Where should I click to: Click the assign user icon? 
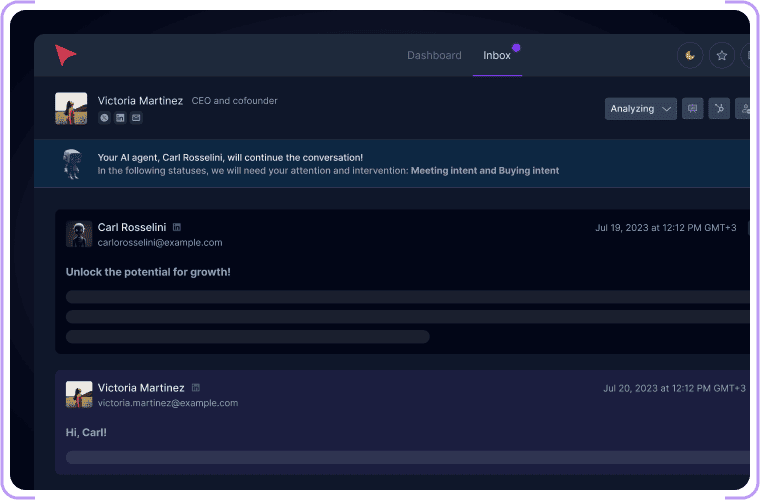pyautogui.click(x=744, y=109)
